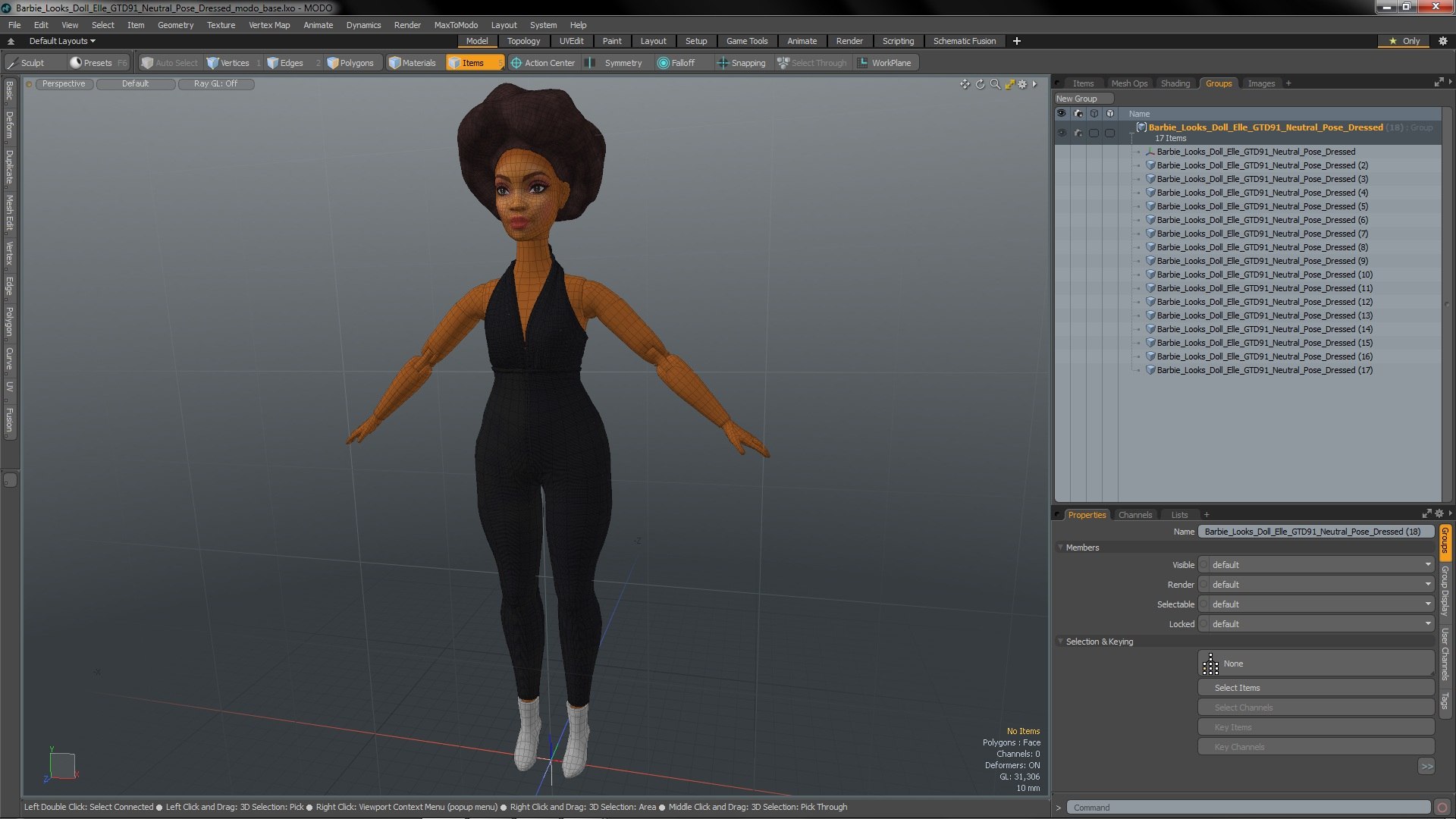Click the Name field in Properties

pyautogui.click(x=1316, y=532)
